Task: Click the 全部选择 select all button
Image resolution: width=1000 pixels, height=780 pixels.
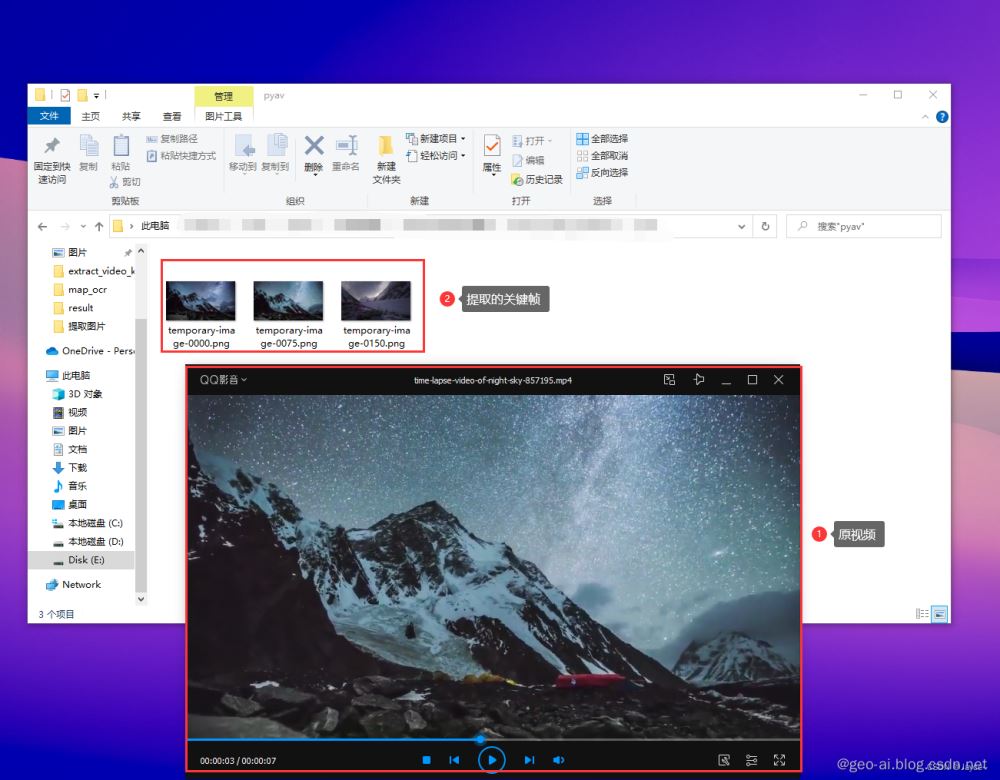Action: pos(602,138)
